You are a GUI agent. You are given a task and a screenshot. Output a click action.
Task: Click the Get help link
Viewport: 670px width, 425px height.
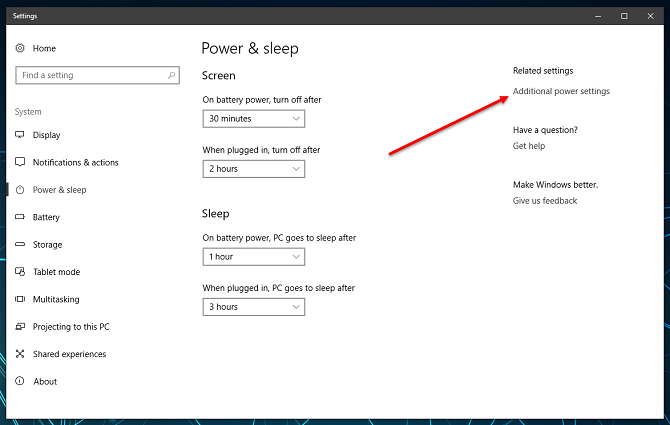(x=529, y=146)
